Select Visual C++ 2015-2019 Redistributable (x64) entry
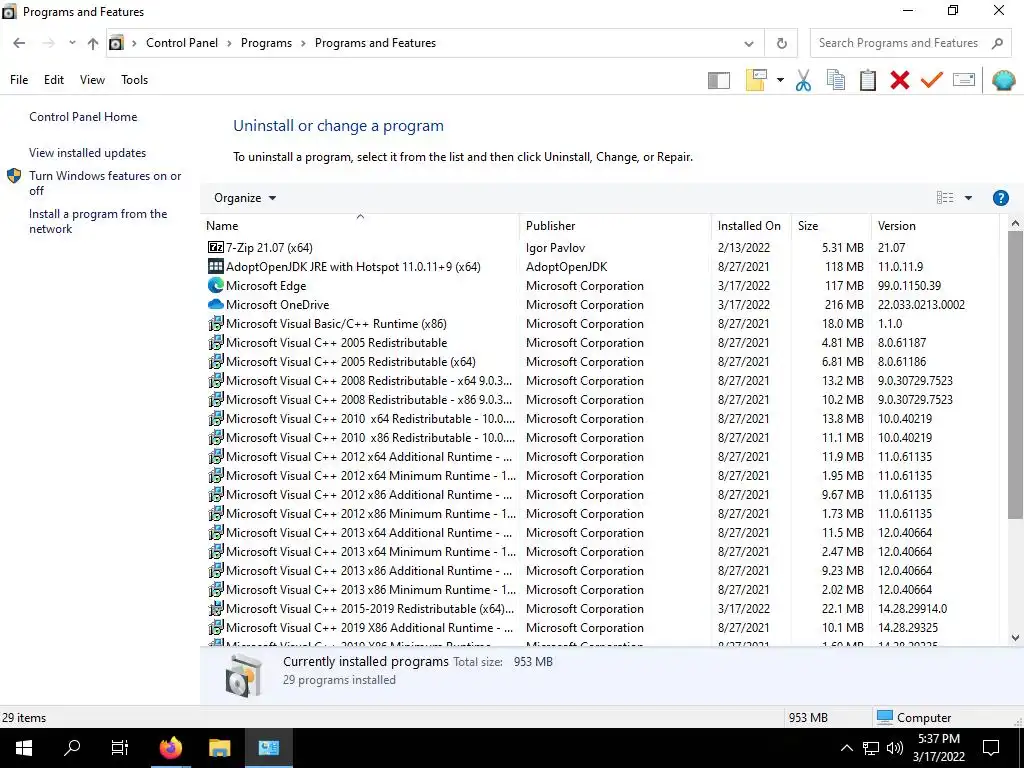Image resolution: width=1024 pixels, height=768 pixels. (601, 608)
